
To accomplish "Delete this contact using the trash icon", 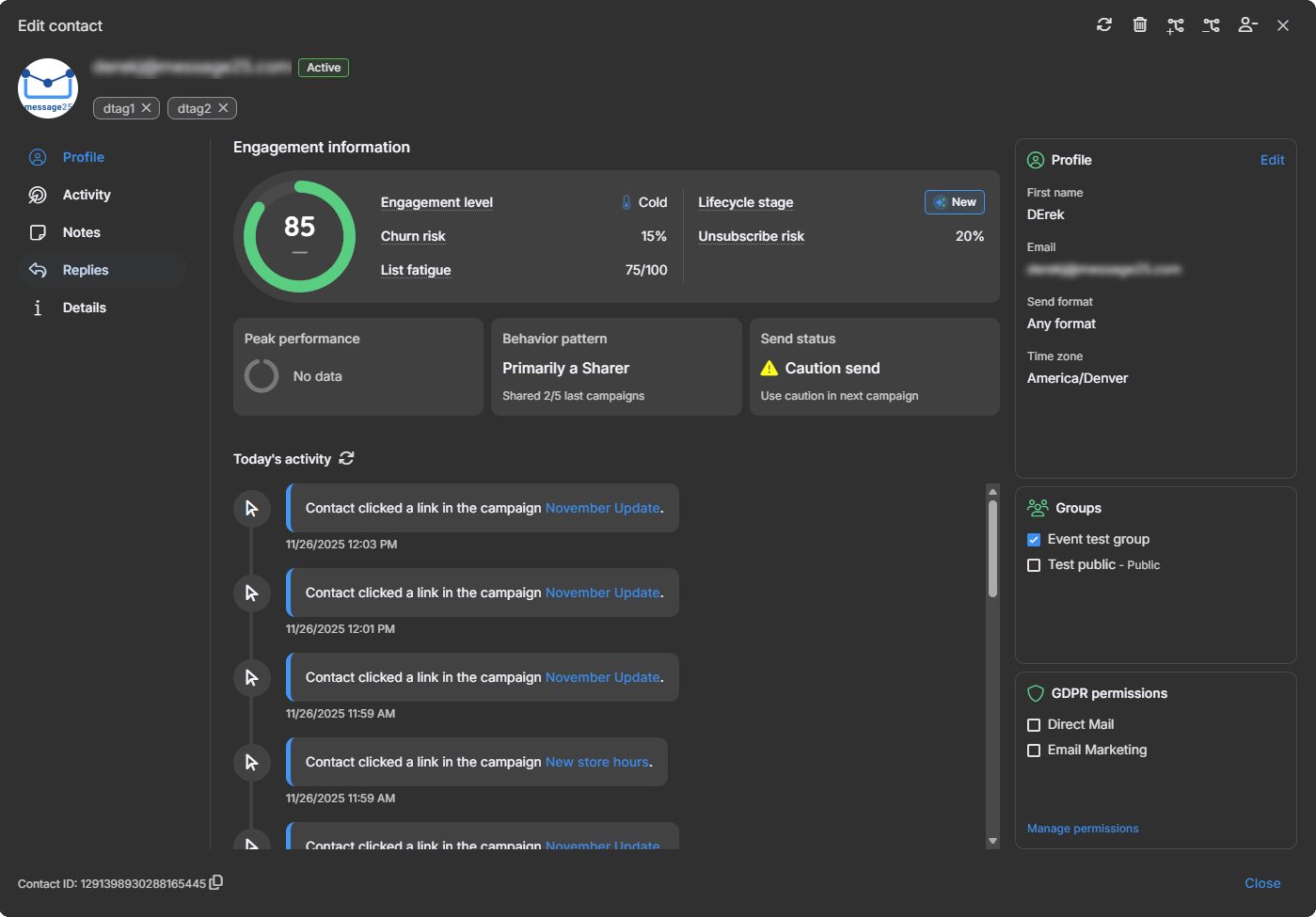I will pyautogui.click(x=1139, y=24).
